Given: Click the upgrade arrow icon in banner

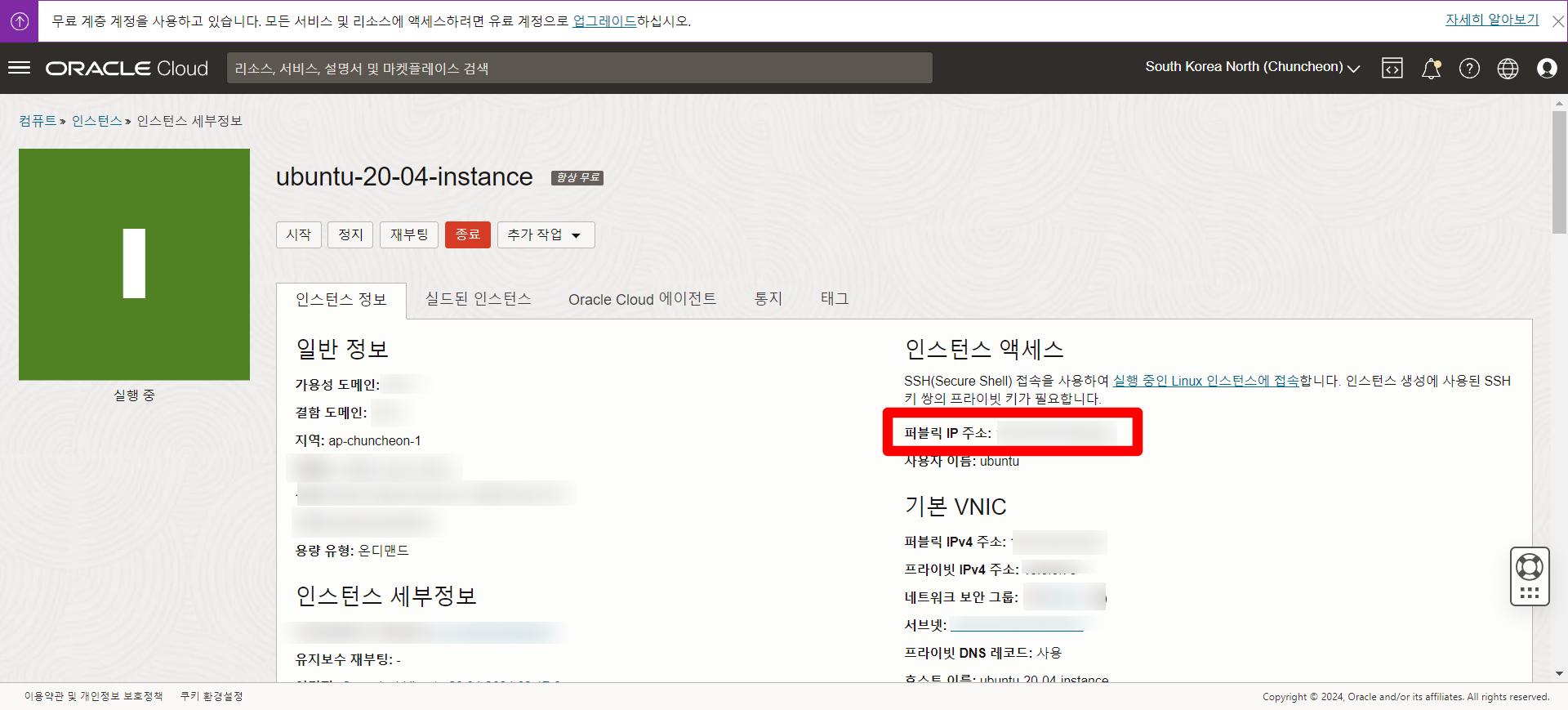Looking at the screenshot, I should [20, 21].
